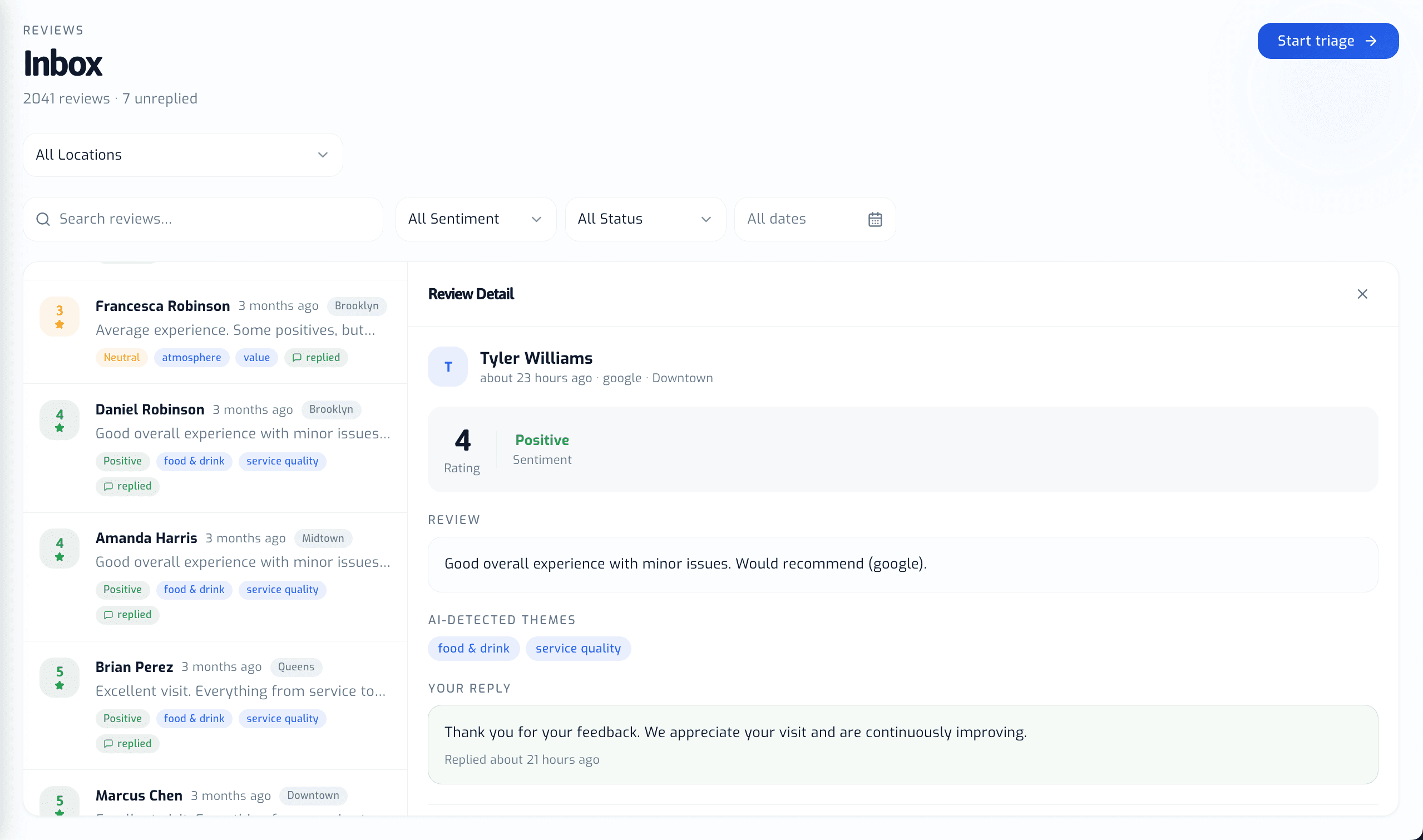
Task: Click the 3-star rating badge for Francesca Robinson
Action: [60, 317]
